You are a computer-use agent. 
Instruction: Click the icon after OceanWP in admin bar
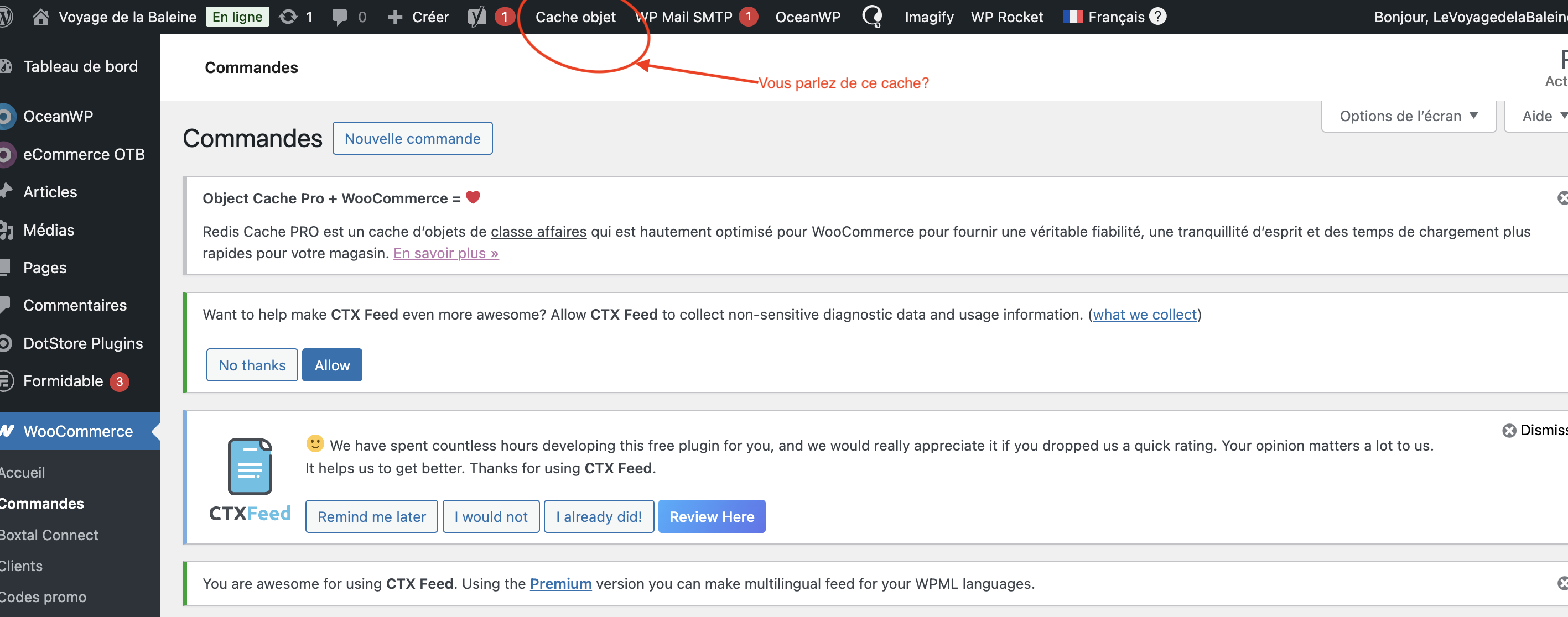pos(871,17)
